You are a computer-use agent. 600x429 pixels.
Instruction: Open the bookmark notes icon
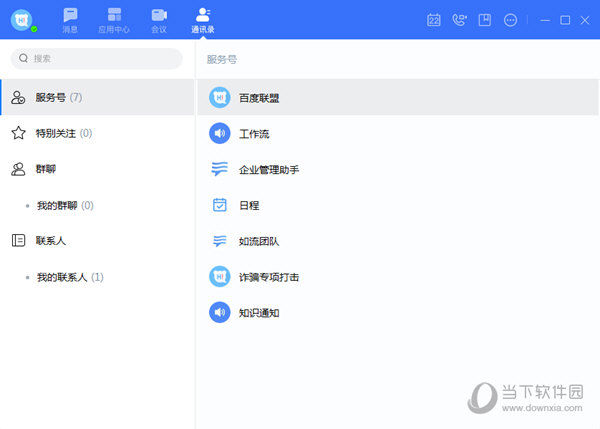click(484, 20)
